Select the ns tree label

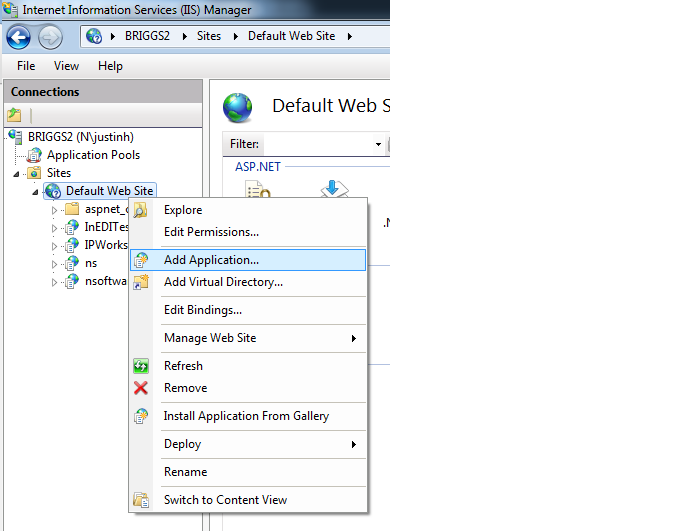point(91,263)
